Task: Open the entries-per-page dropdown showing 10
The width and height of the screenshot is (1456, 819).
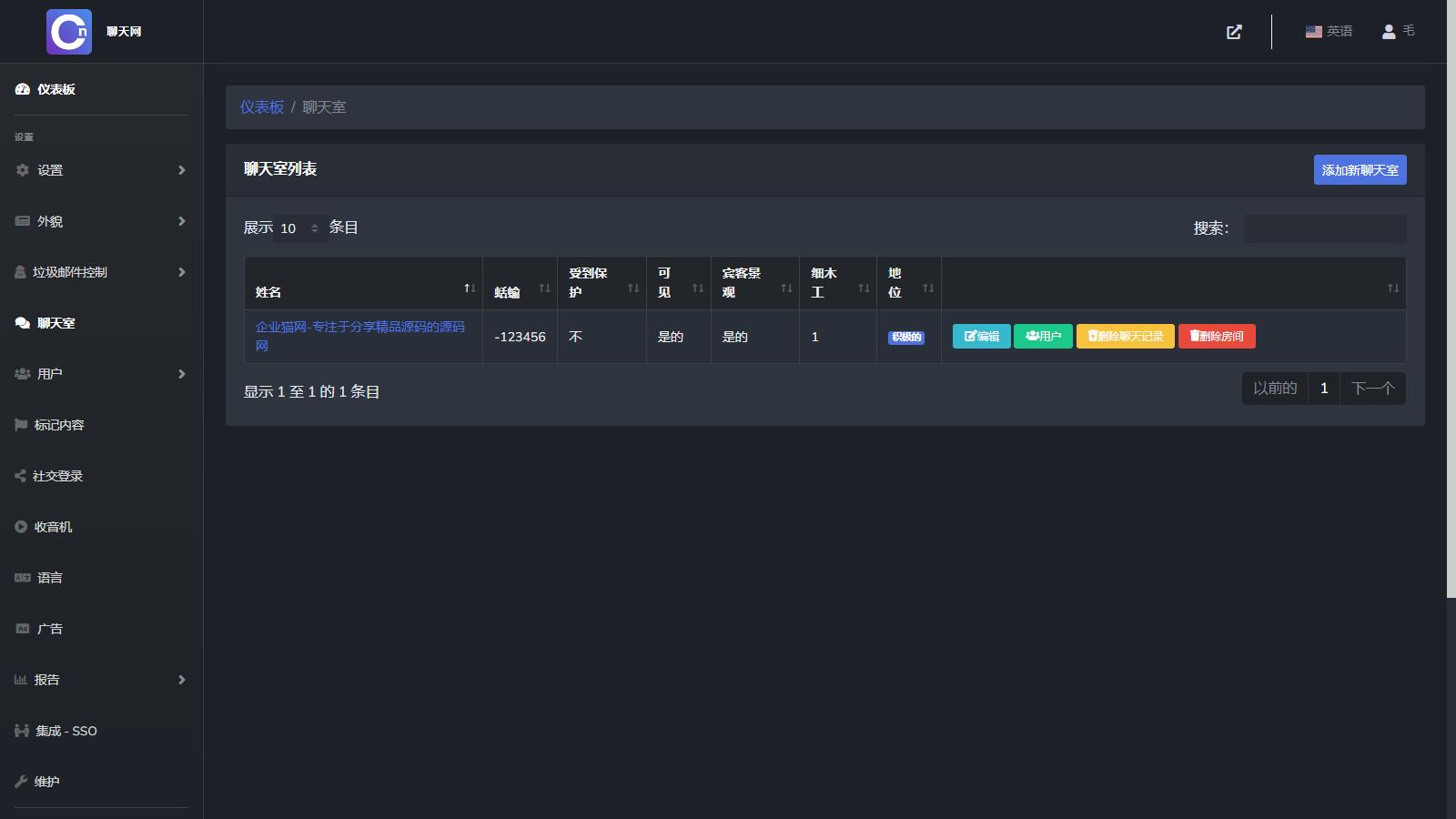Action: pos(300,228)
